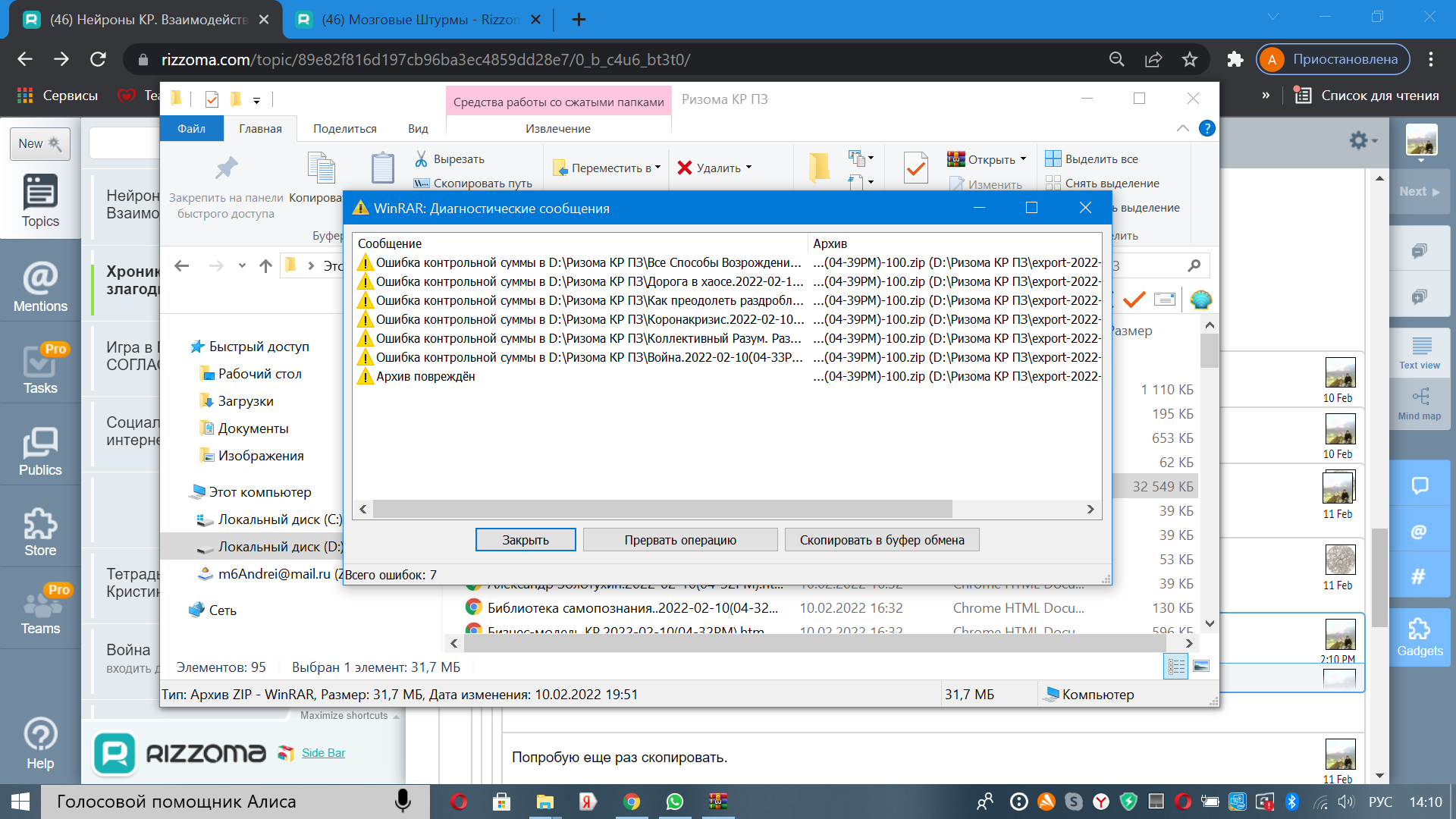Click Explorer help question mark icon
This screenshot has width=1456, height=819.
pos(1207,129)
